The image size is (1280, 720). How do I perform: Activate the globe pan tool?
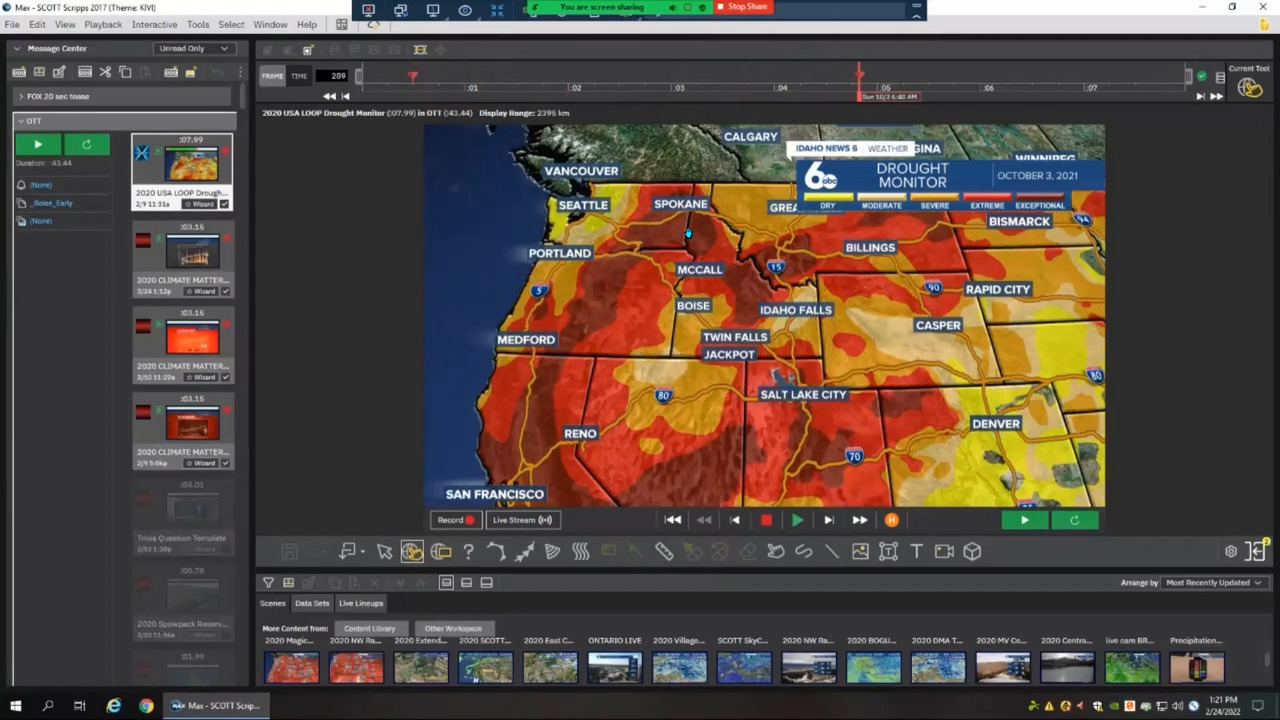[x=412, y=551]
